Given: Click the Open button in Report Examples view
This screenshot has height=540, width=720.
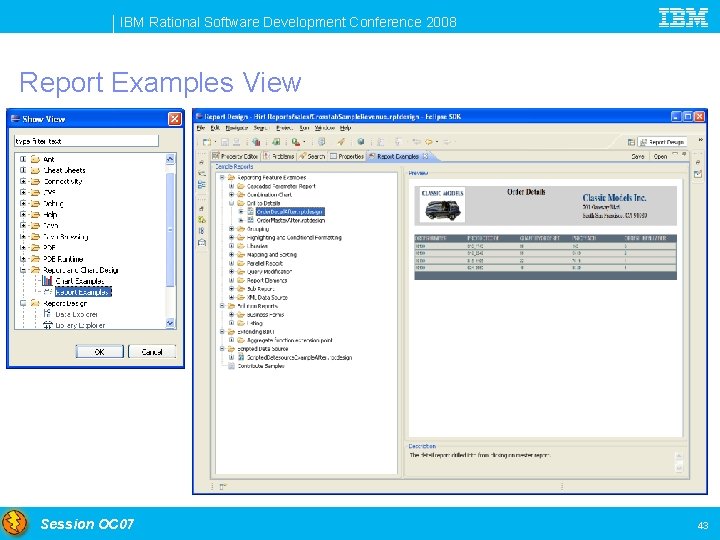Looking at the screenshot, I should 660,157.
